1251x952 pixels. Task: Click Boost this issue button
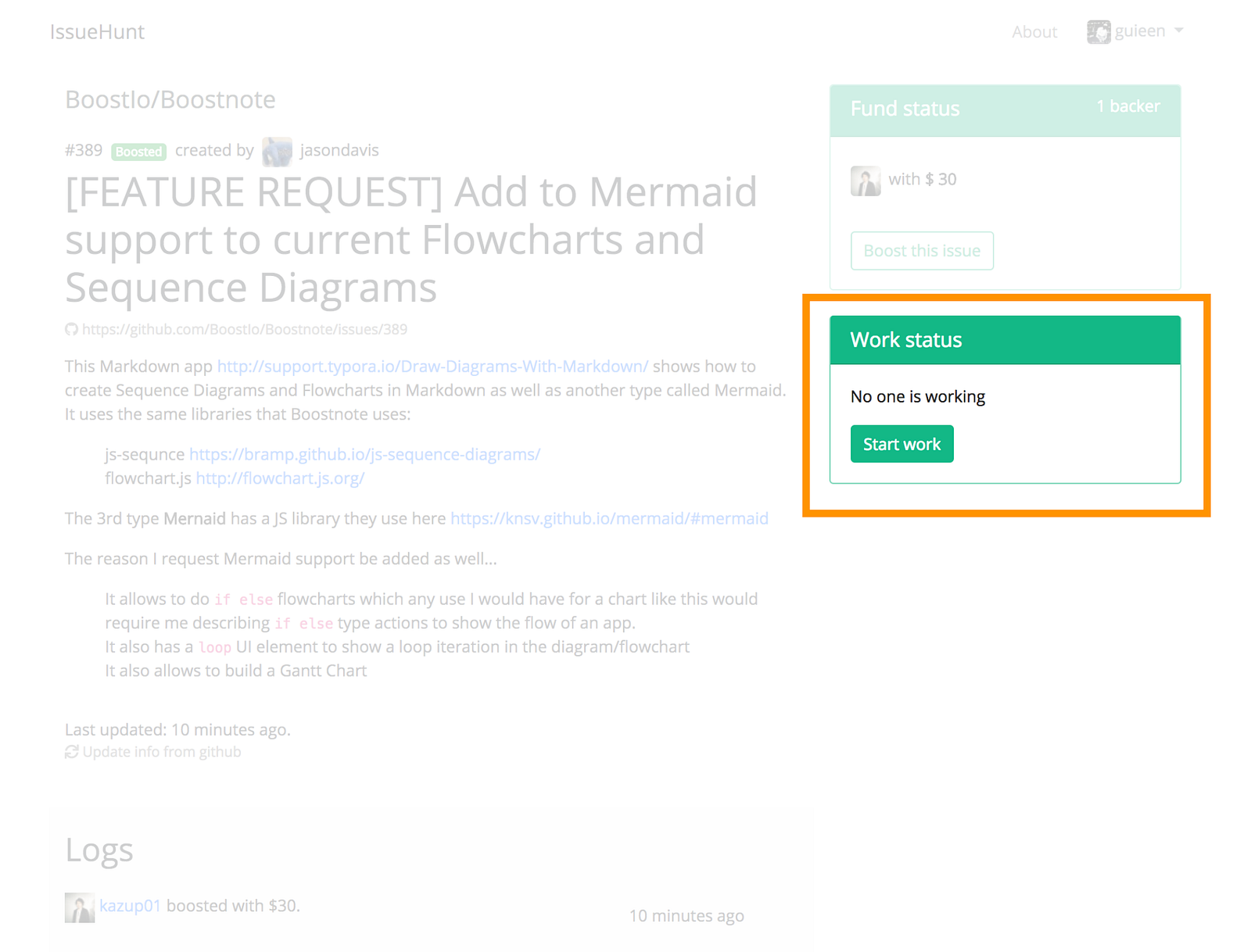click(x=922, y=251)
